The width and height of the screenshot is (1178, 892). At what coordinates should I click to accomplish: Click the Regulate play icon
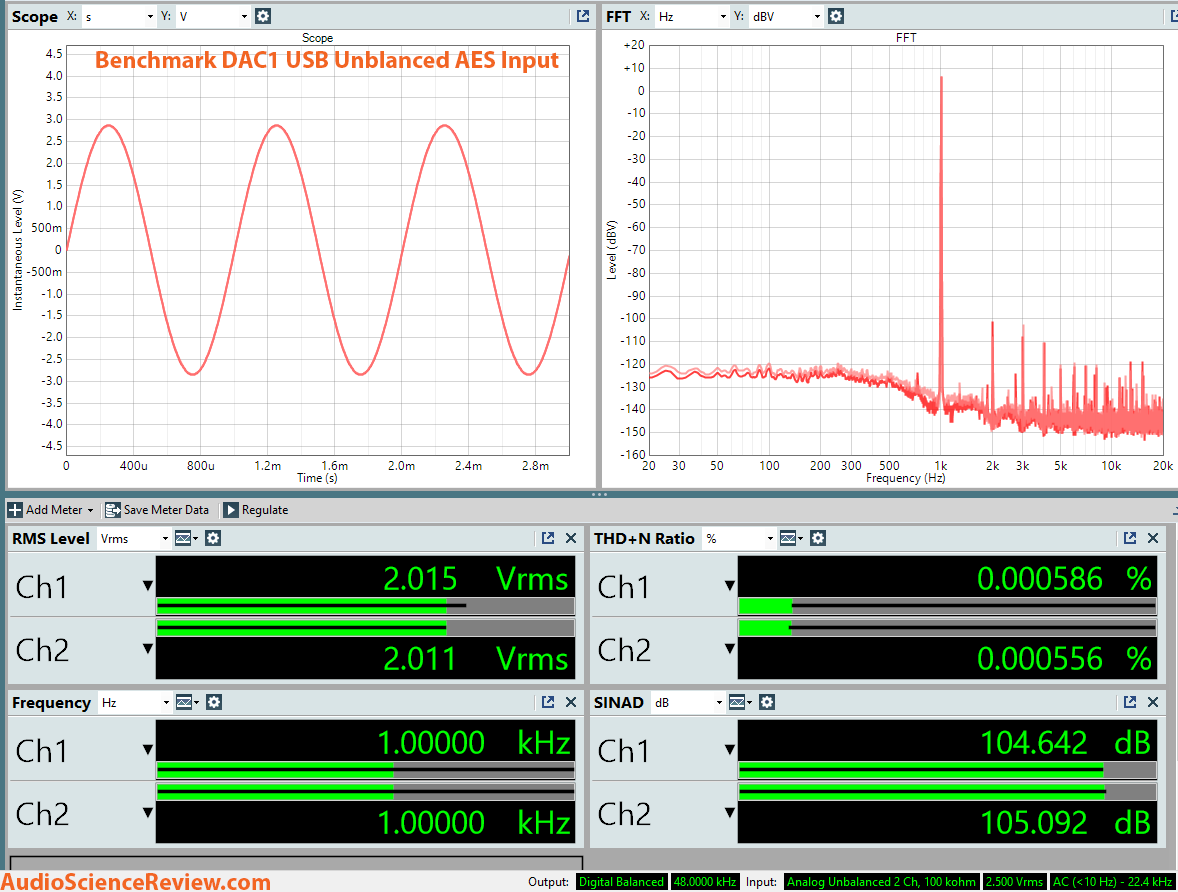(231, 509)
